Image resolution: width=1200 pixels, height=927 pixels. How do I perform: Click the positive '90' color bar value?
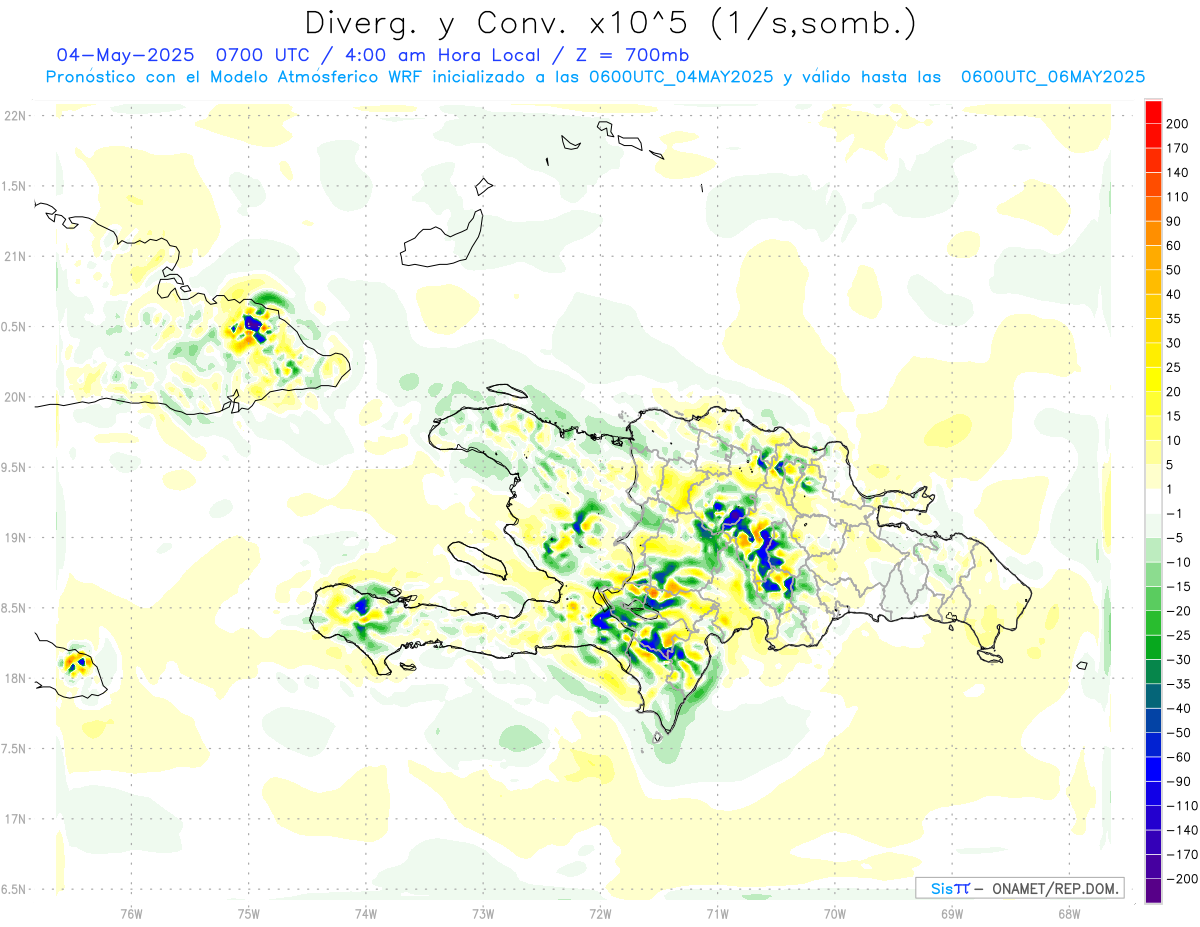(x=1174, y=221)
